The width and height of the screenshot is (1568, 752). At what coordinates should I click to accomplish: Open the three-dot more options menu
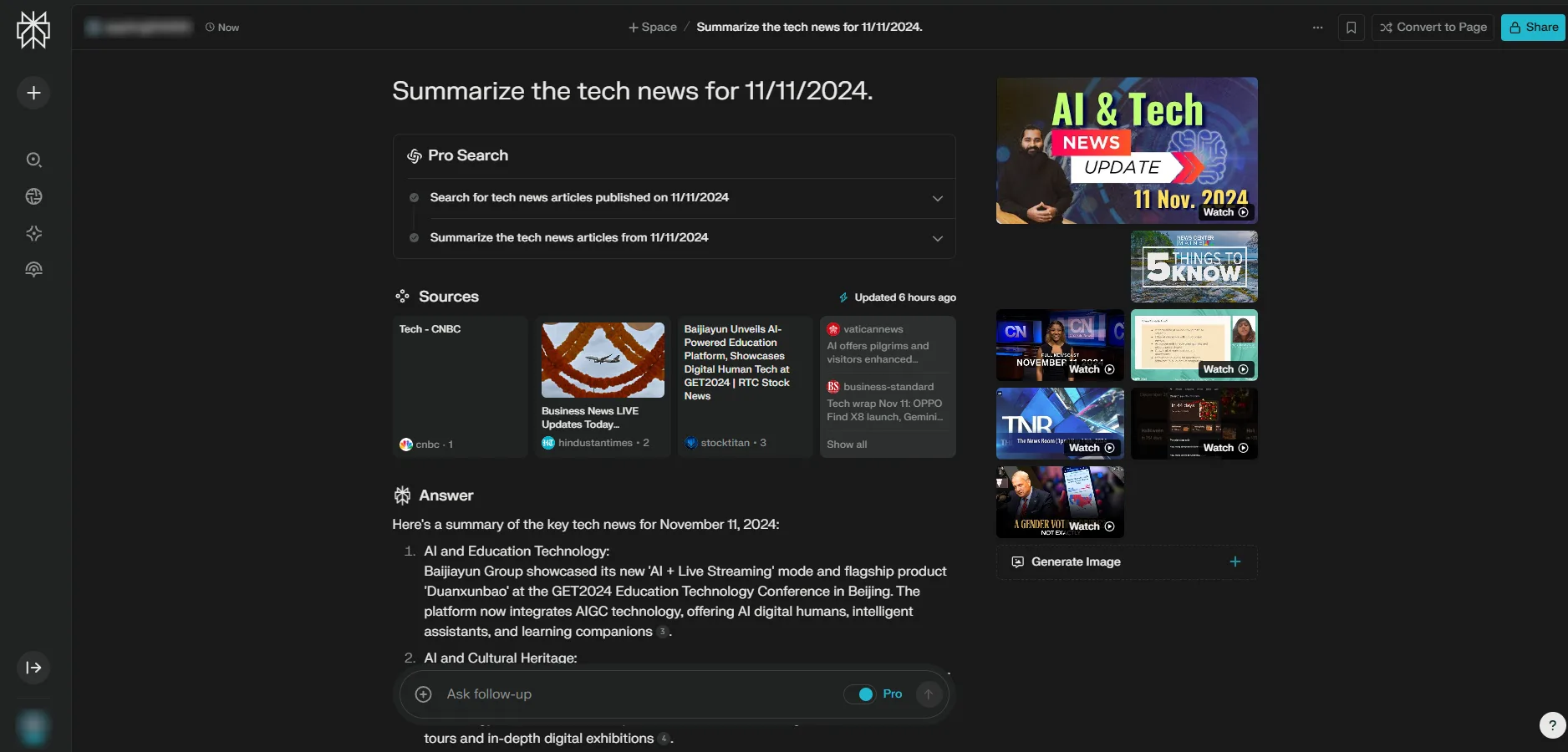(1317, 28)
